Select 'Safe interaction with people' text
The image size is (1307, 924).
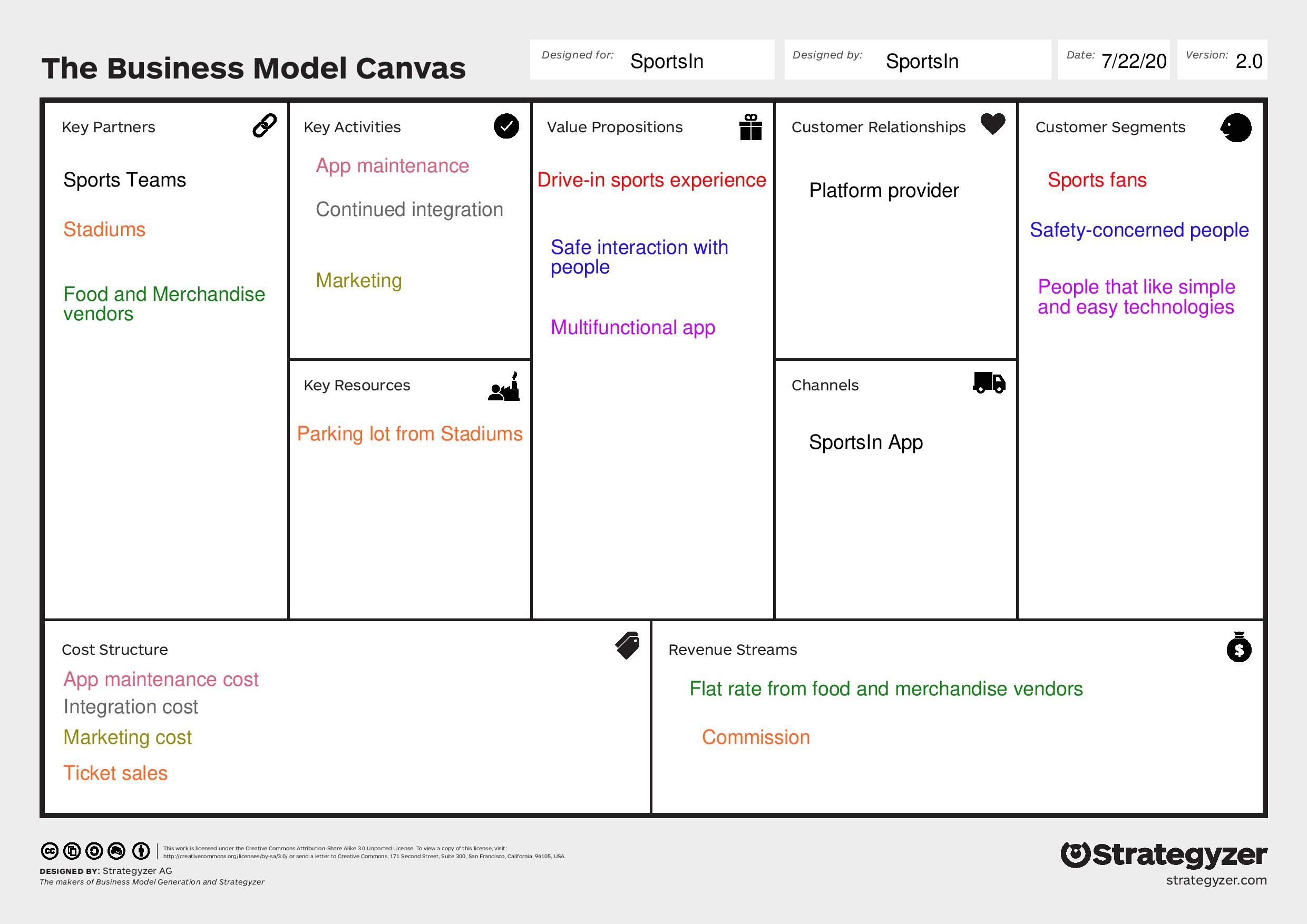639,257
